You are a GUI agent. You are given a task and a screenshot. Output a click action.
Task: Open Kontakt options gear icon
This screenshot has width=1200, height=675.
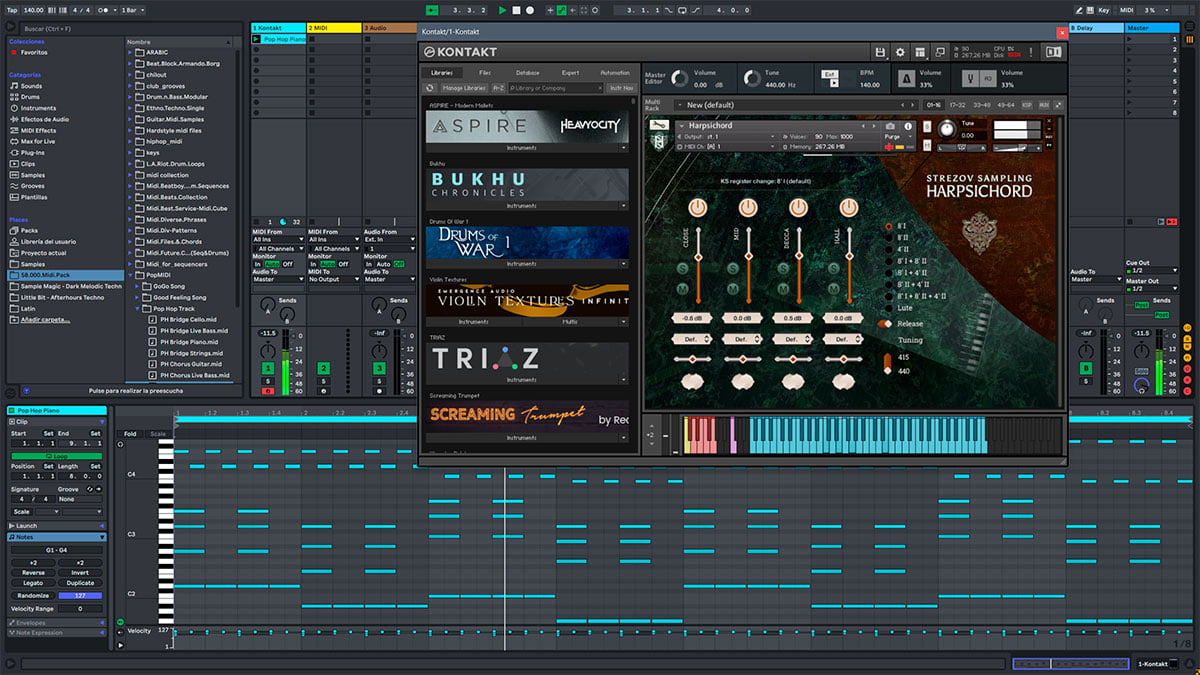pos(900,52)
